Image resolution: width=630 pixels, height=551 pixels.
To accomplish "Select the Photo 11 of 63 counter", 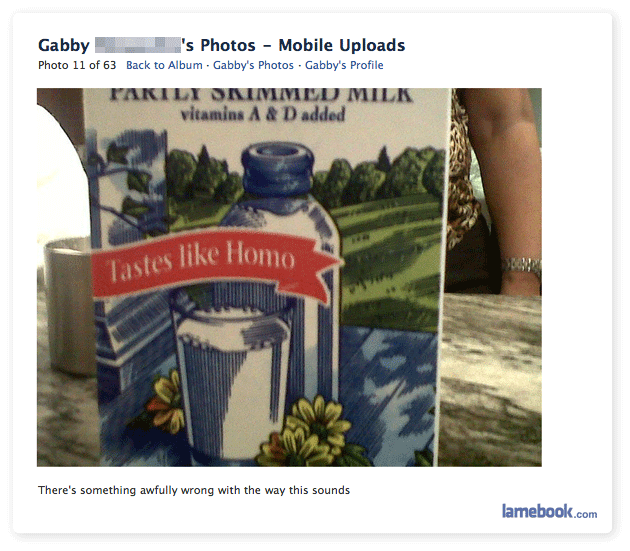I will tap(77, 65).
